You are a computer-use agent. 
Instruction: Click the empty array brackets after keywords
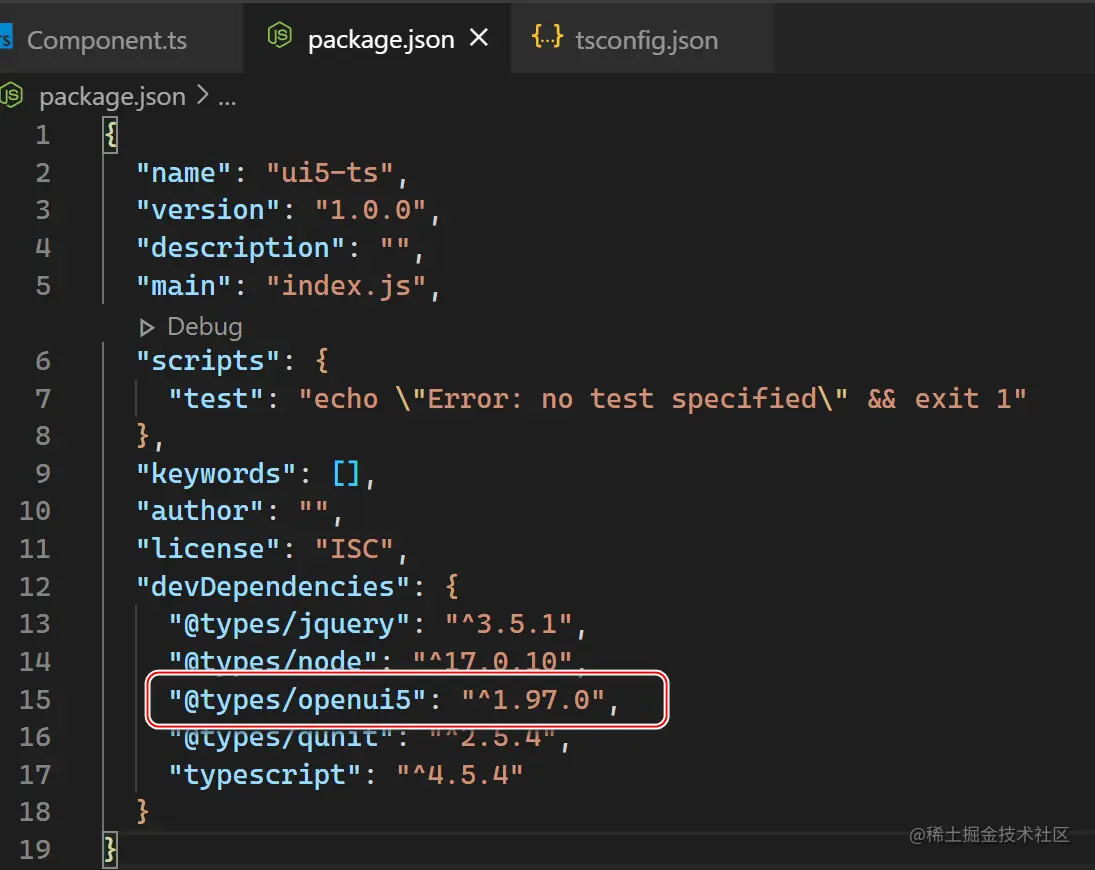coord(346,474)
